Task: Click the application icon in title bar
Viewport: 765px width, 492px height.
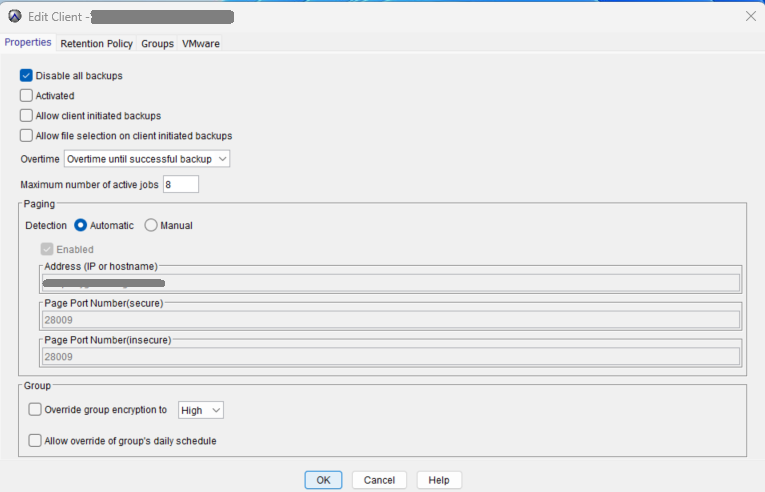Action: pos(15,16)
